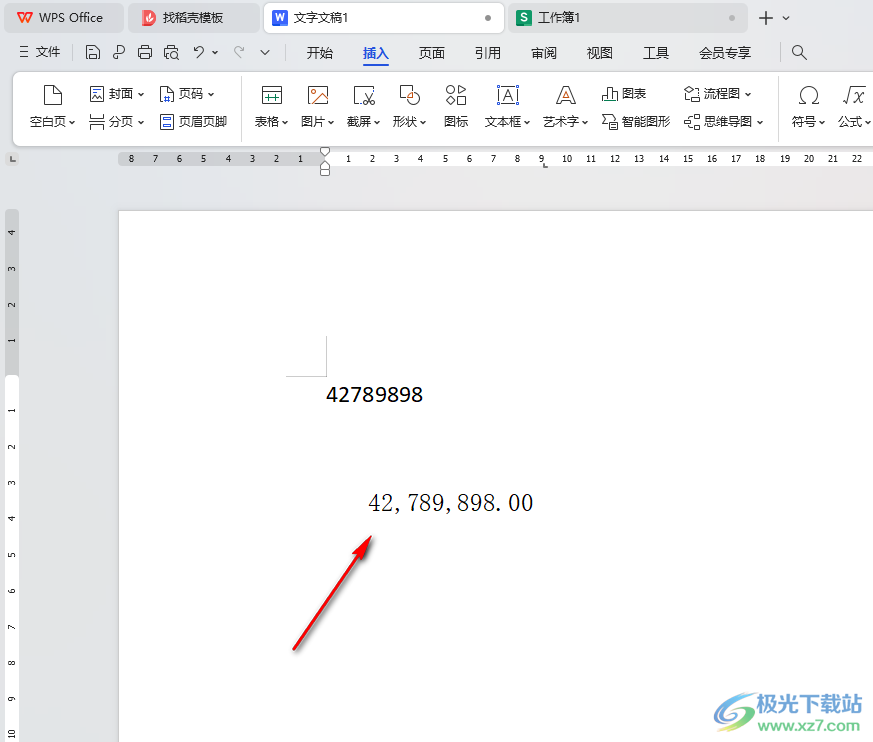873x742 pixels.
Task: Open the 截屏 screenshot tool
Action: pyautogui.click(x=362, y=95)
